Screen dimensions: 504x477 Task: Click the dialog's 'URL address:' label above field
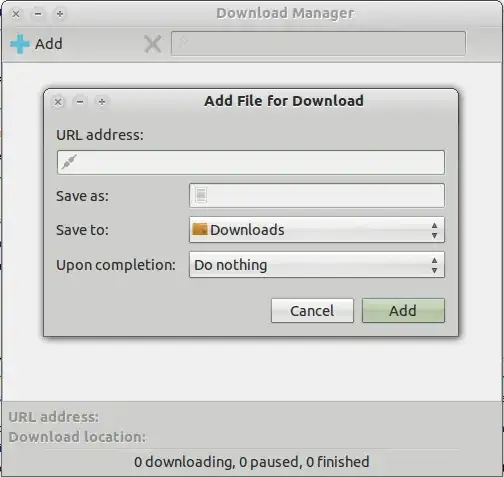[x=100, y=135]
